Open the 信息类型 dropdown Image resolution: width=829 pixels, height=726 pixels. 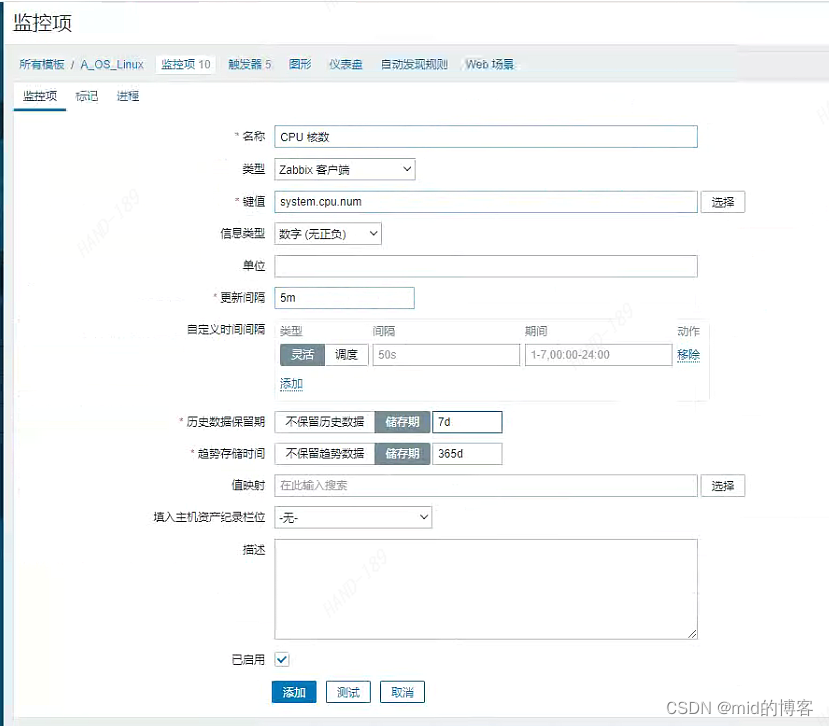(x=328, y=234)
